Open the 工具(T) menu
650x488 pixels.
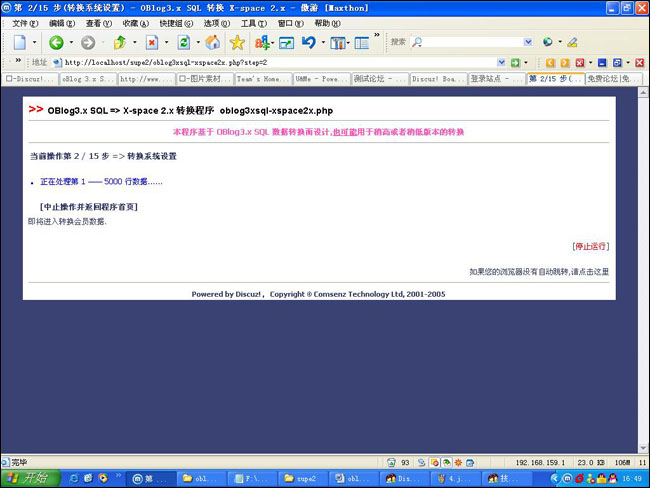[x=254, y=23]
